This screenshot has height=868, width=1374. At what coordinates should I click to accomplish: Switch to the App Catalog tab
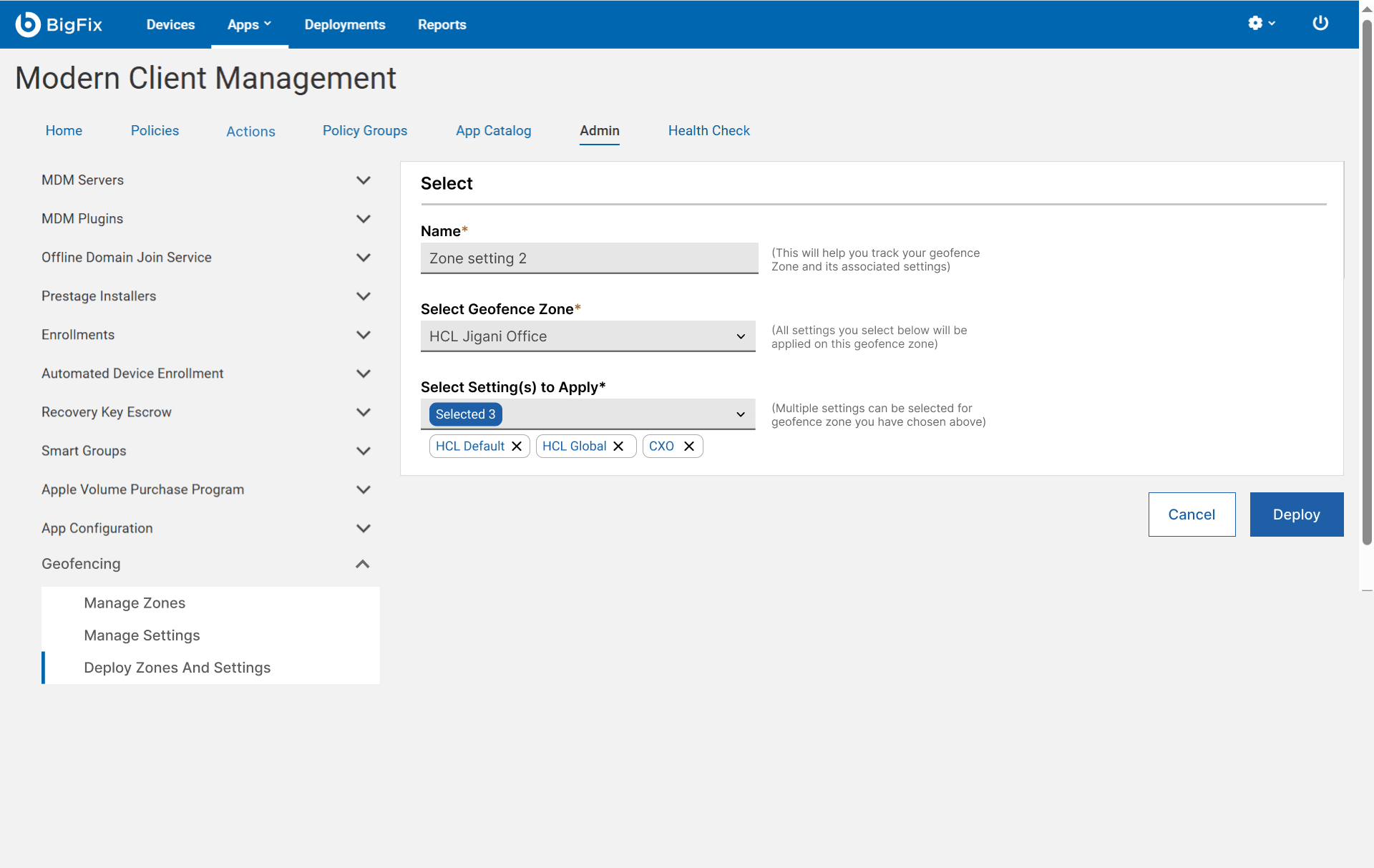(x=494, y=131)
